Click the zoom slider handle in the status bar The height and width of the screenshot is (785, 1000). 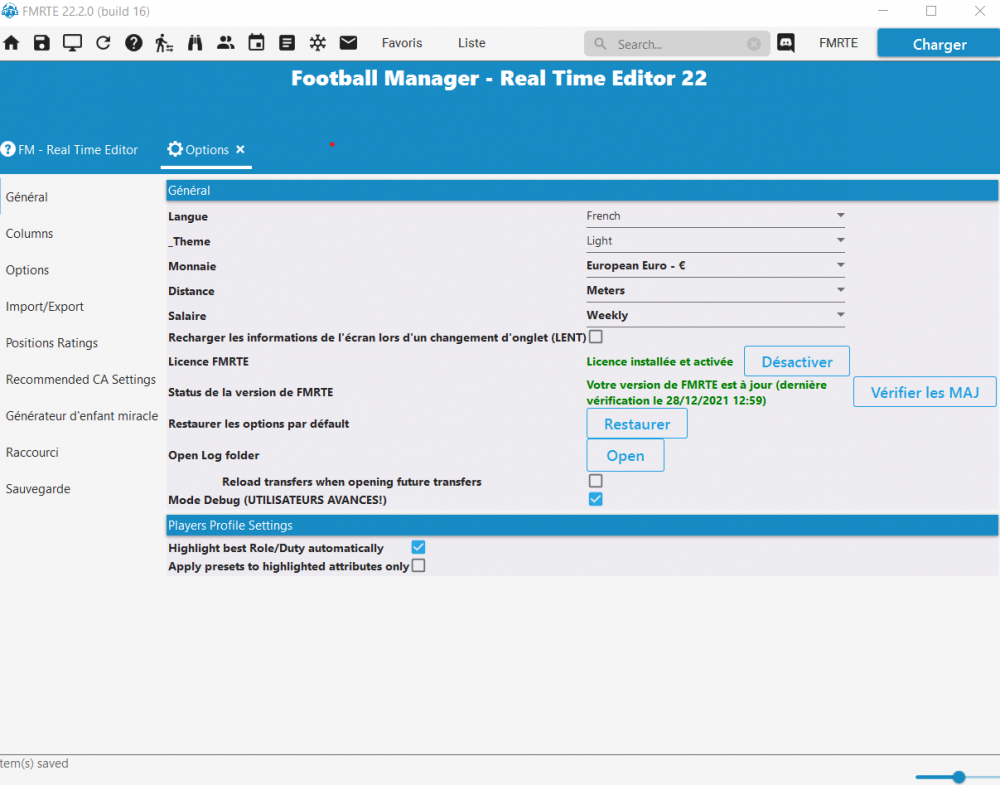pos(959,777)
